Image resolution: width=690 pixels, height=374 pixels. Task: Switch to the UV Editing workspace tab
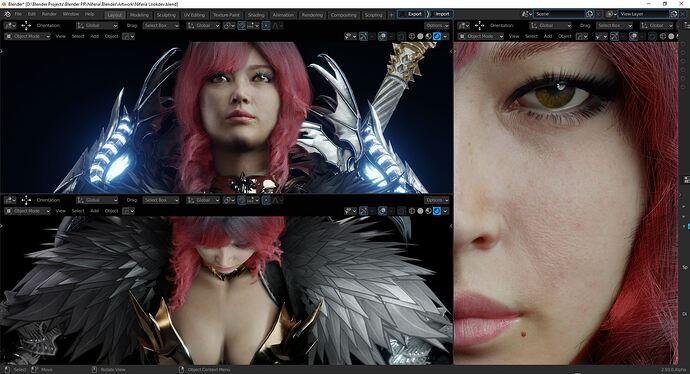point(194,15)
